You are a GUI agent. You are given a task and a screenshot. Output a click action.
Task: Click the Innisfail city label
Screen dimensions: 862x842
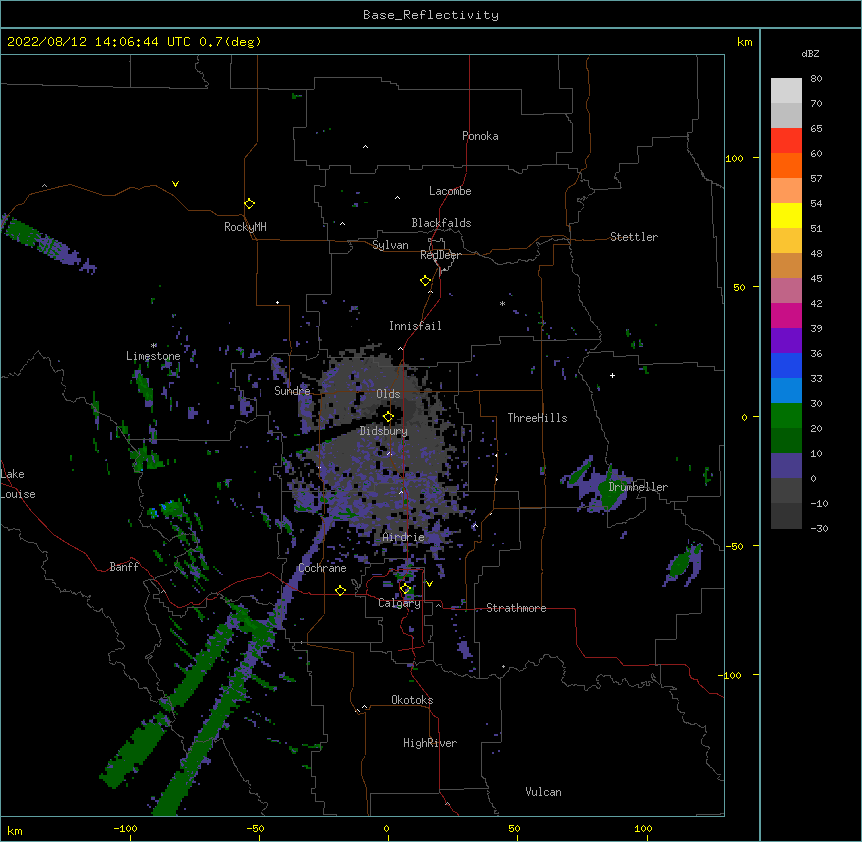[x=415, y=326]
